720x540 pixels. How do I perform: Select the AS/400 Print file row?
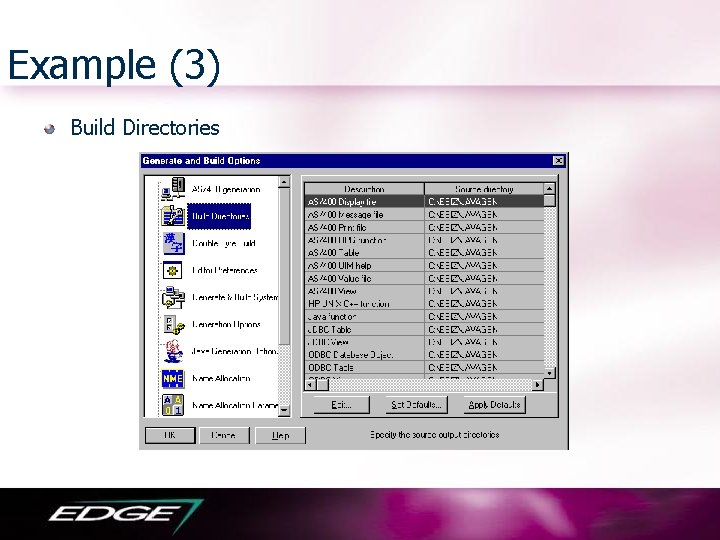(424, 227)
